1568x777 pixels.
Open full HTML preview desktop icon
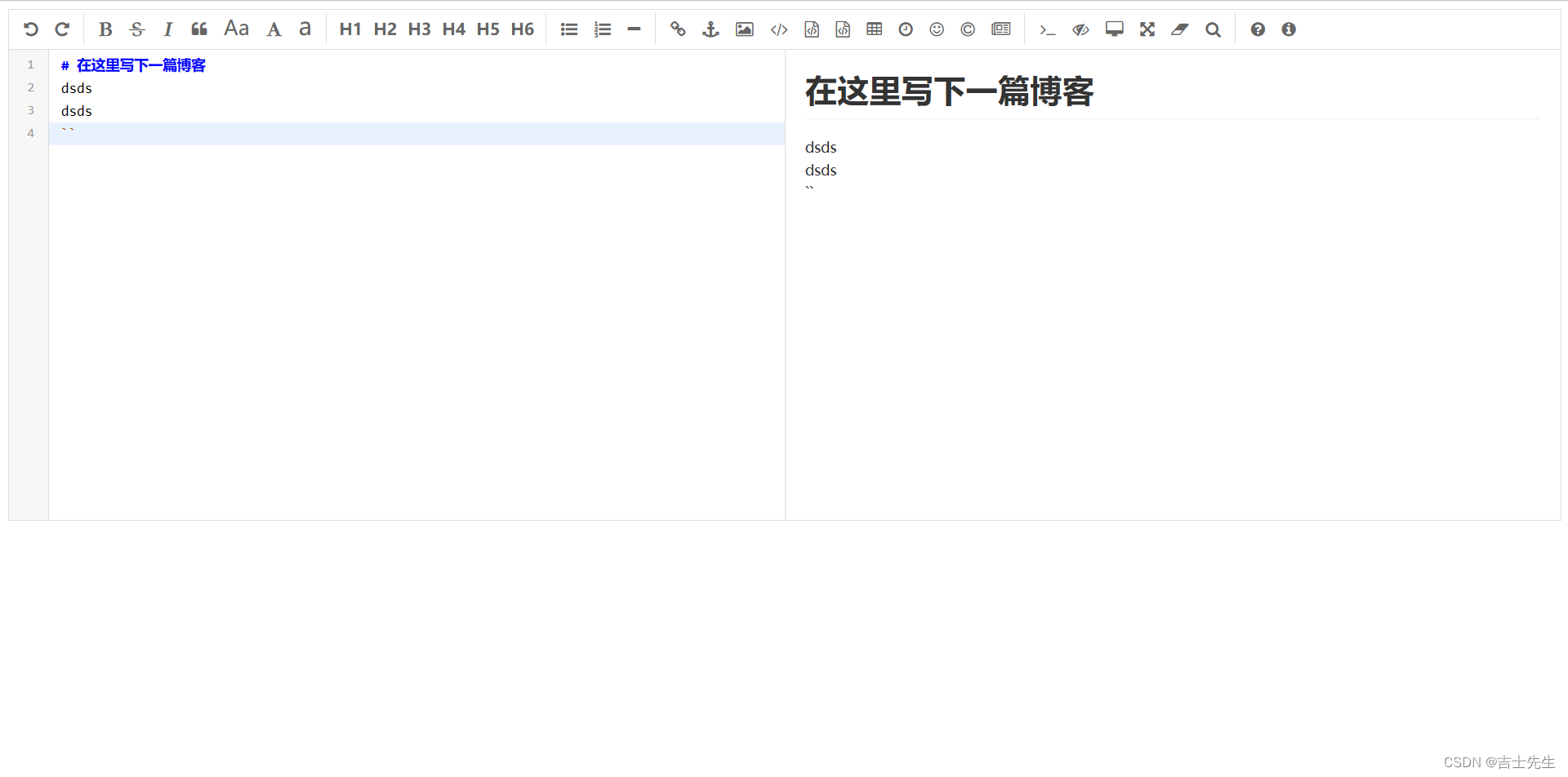point(1115,29)
